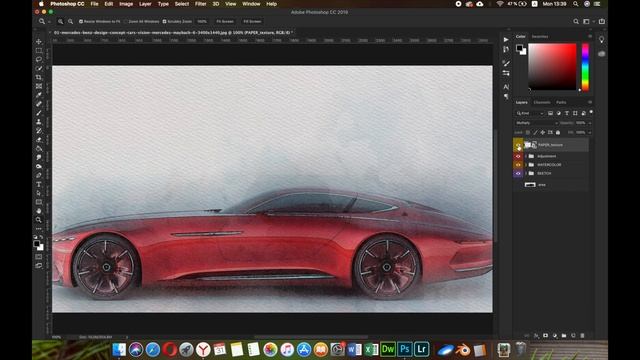Select the Hand tool
Viewport: 640px width, 360px height.
39,211
